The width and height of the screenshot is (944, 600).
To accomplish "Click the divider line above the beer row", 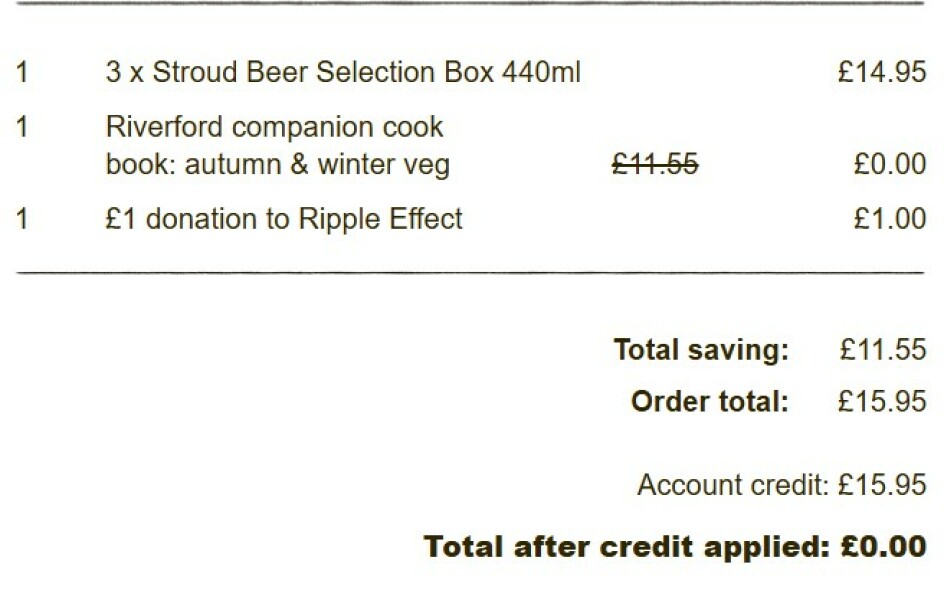I will 470,3.
